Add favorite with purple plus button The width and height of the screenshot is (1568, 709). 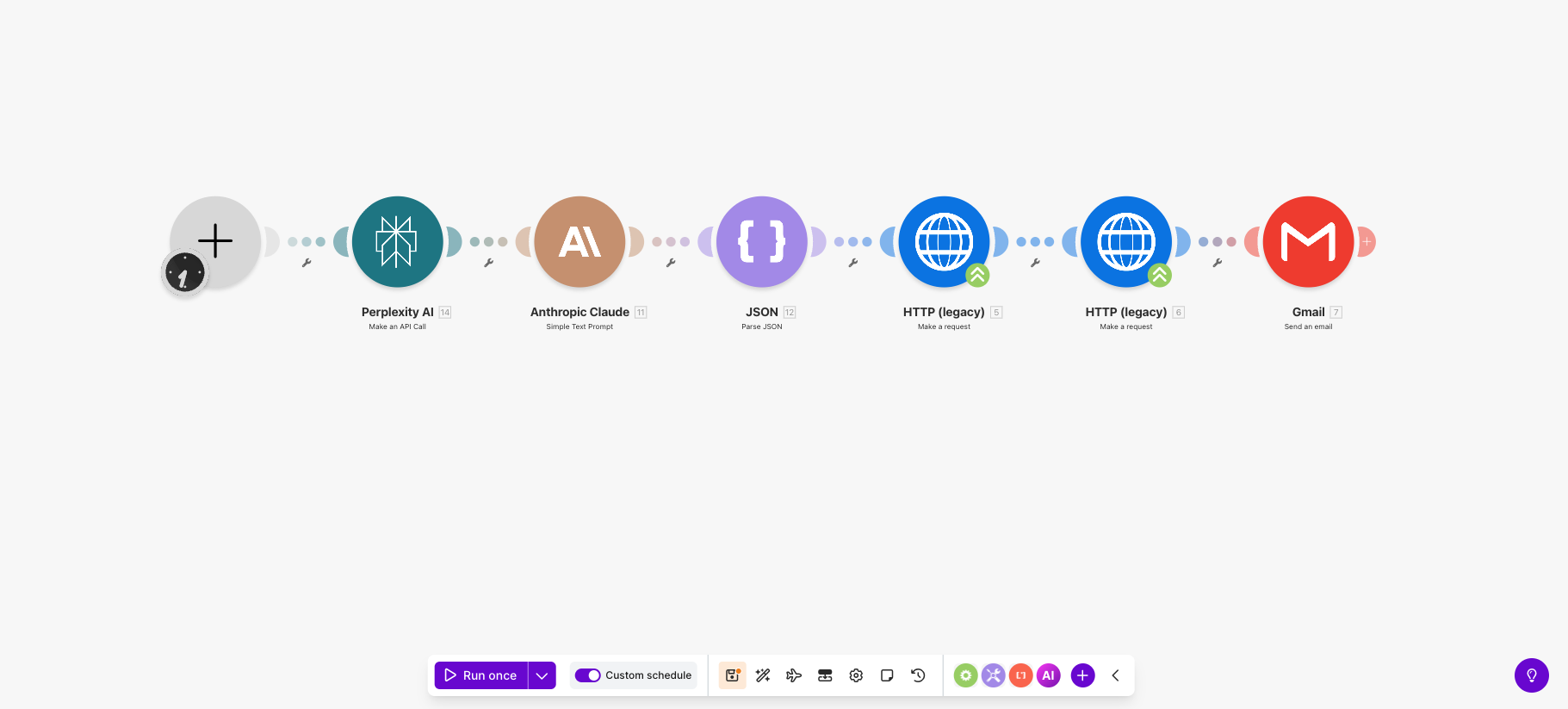click(x=1082, y=675)
